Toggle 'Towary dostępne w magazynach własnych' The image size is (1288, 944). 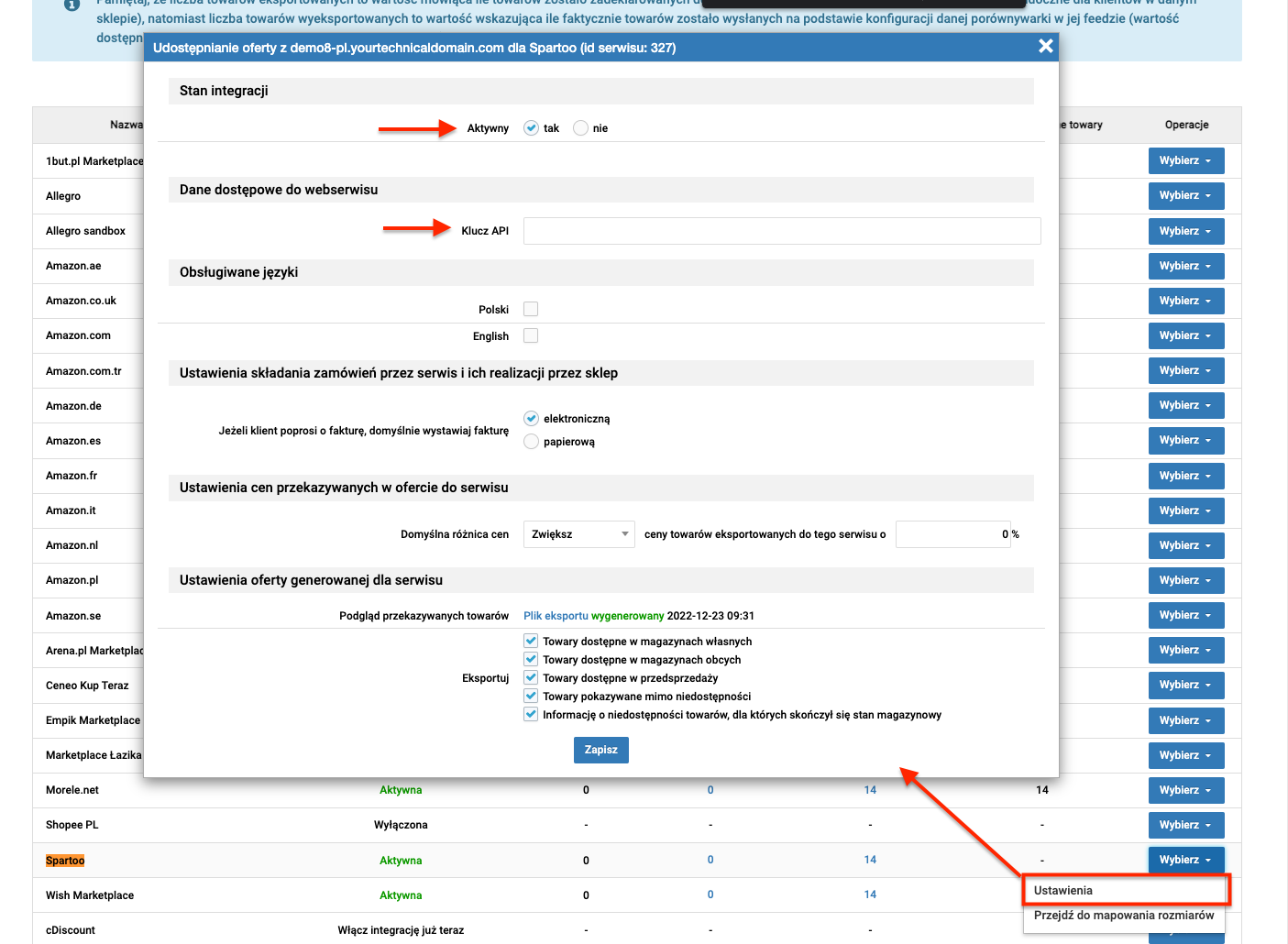point(531,641)
